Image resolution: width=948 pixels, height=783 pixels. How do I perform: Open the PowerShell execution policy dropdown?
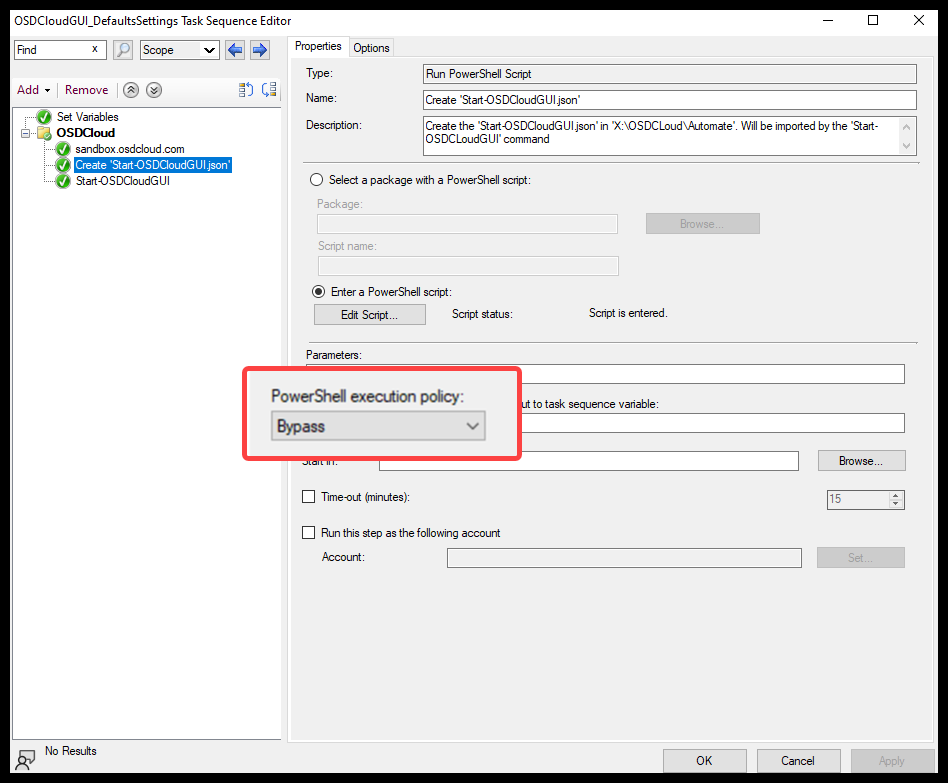(x=473, y=426)
